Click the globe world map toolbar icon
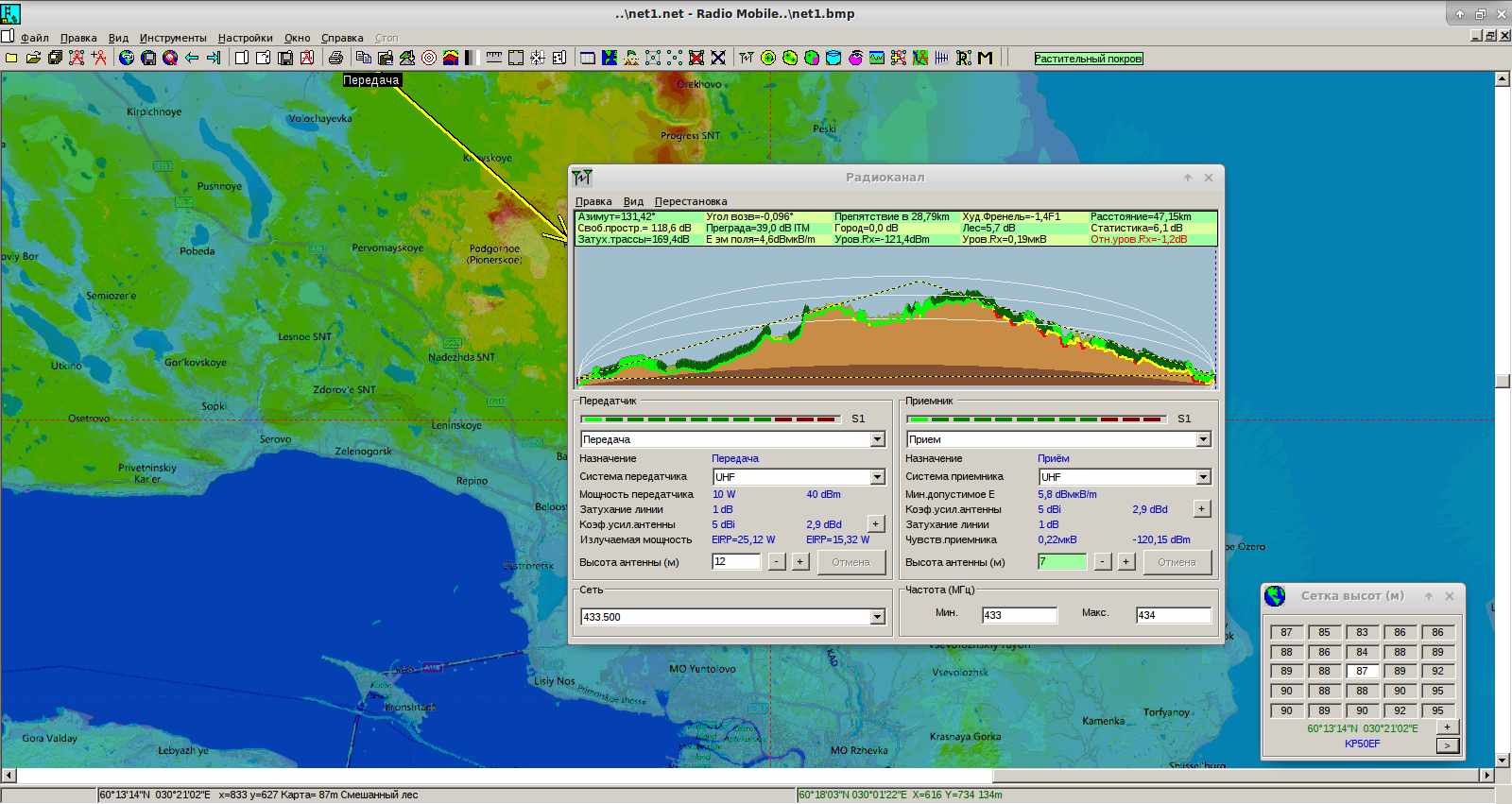 pyautogui.click(x=127, y=58)
